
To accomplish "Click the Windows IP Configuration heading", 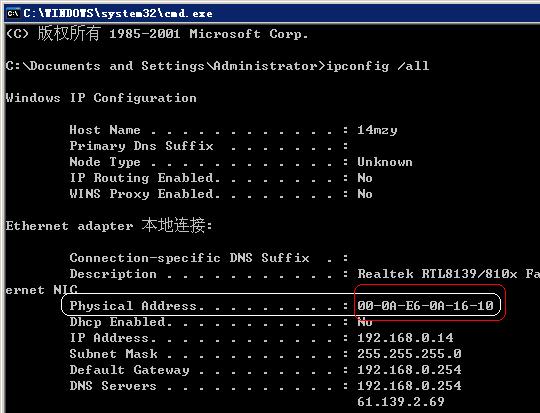I will click(x=101, y=98).
